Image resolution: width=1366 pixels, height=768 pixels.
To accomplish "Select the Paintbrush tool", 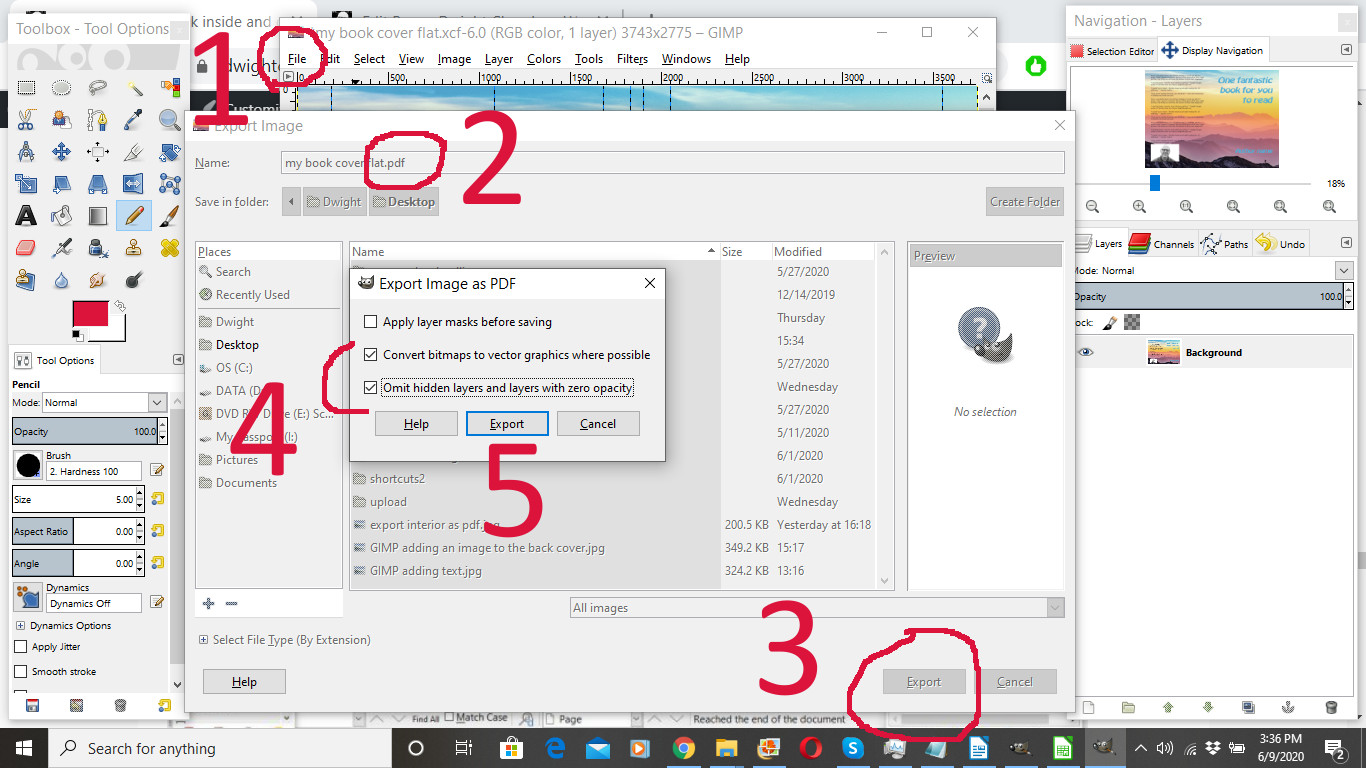I will (170, 216).
